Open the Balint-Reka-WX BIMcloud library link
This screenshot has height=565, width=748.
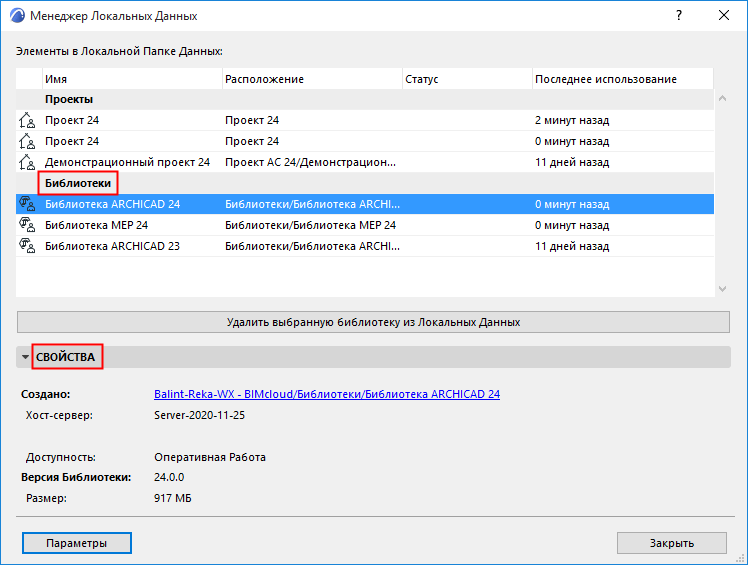tap(327, 394)
